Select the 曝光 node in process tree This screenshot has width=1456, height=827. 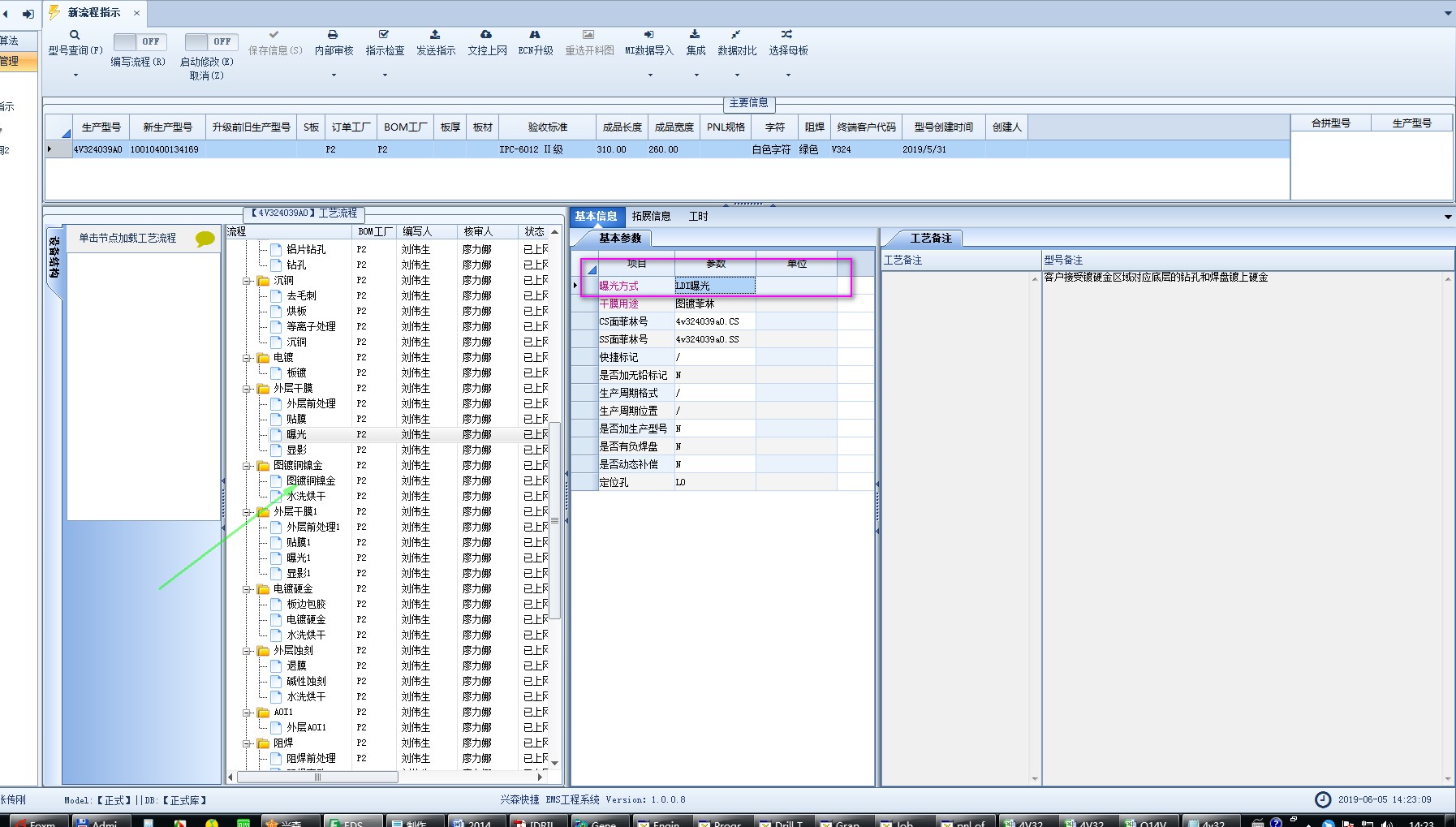[x=296, y=435]
